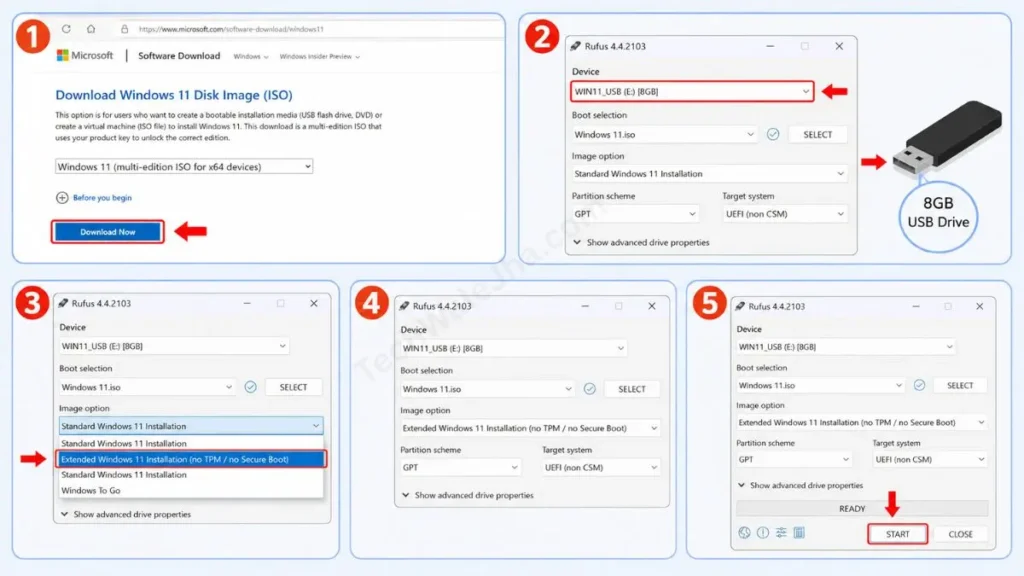1024x576 pixels.
Task: Click the browser reload icon
Action: (x=66, y=29)
